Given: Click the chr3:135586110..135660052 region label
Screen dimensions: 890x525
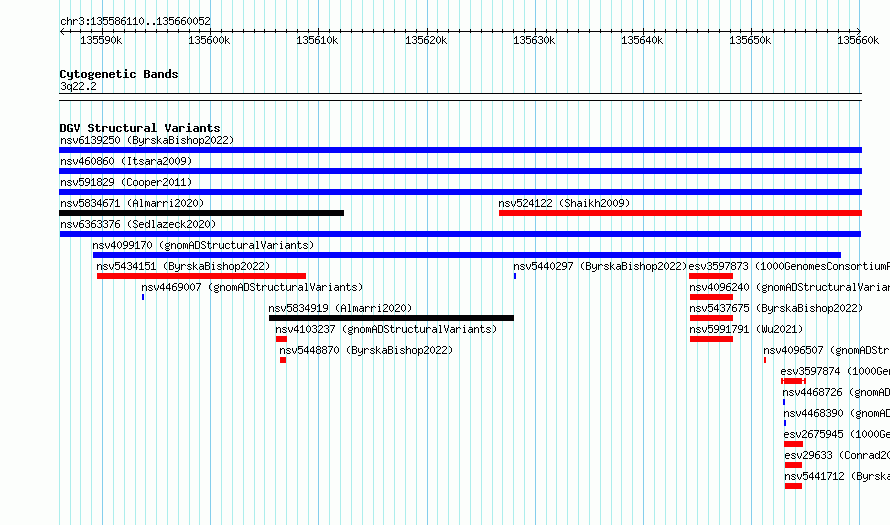Looking at the screenshot, I should [135, 21].
